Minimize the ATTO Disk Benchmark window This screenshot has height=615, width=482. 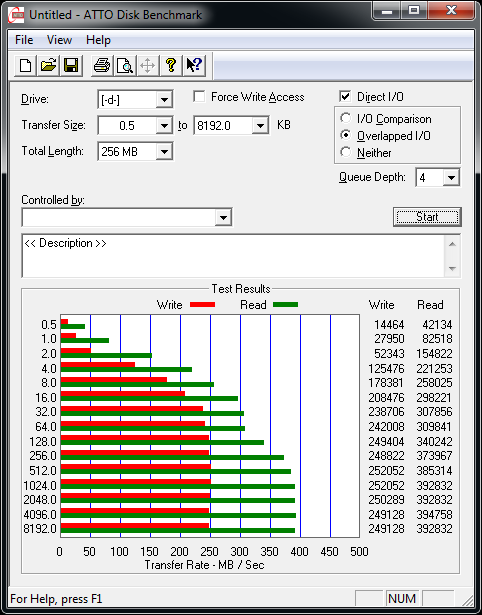(x=387, y=11)
